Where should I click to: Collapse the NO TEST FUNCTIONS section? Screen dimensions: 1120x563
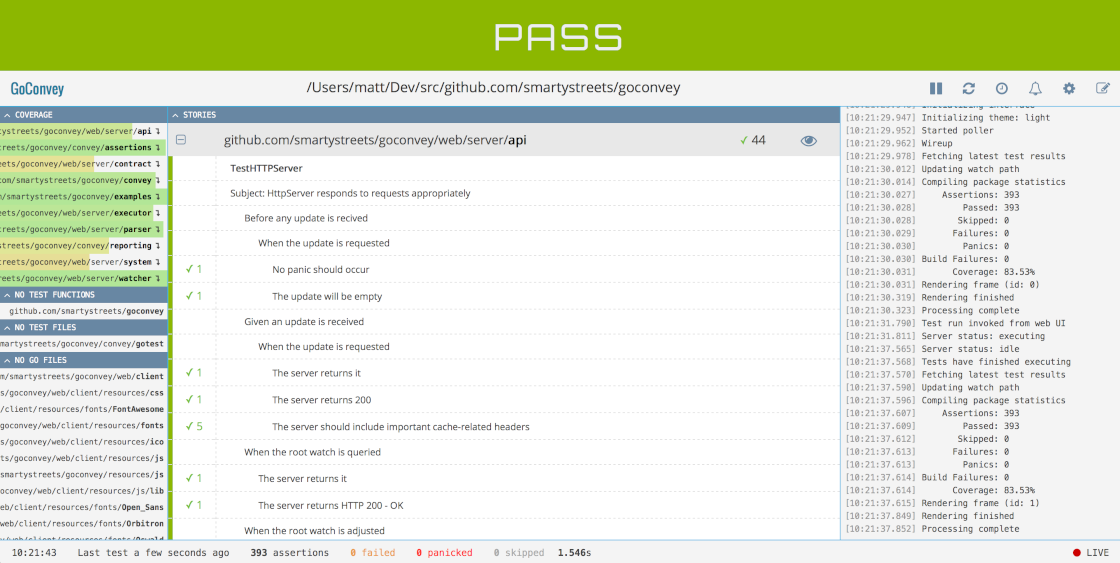(84, 294)
